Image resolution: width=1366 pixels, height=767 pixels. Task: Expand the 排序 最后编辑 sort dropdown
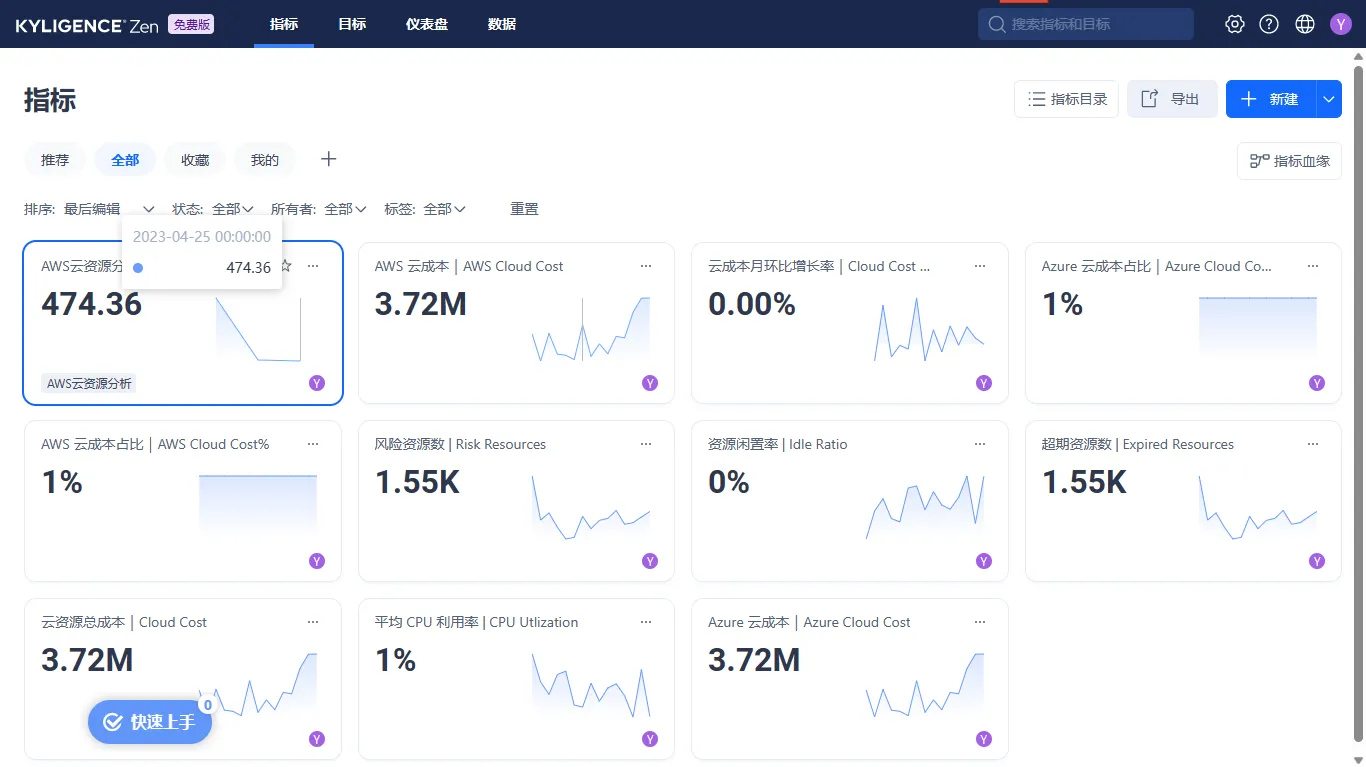[x=110, y=209]
